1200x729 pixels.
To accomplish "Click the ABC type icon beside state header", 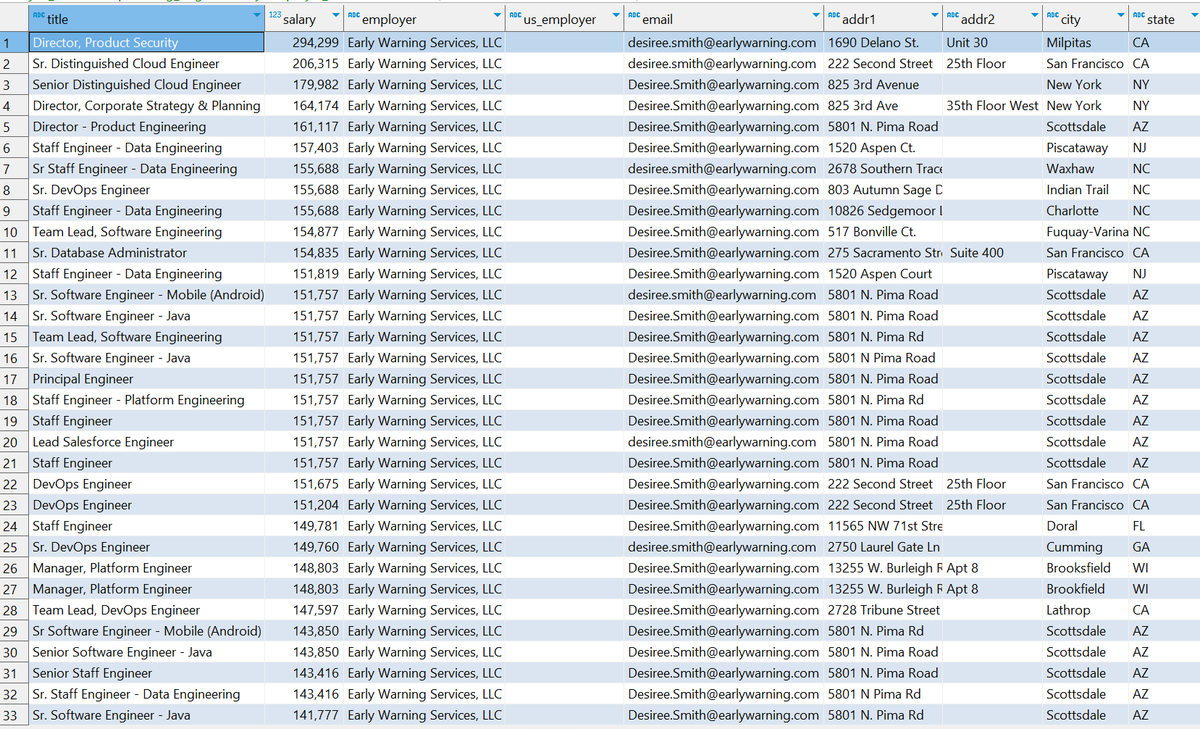I will coord(1139,17).
